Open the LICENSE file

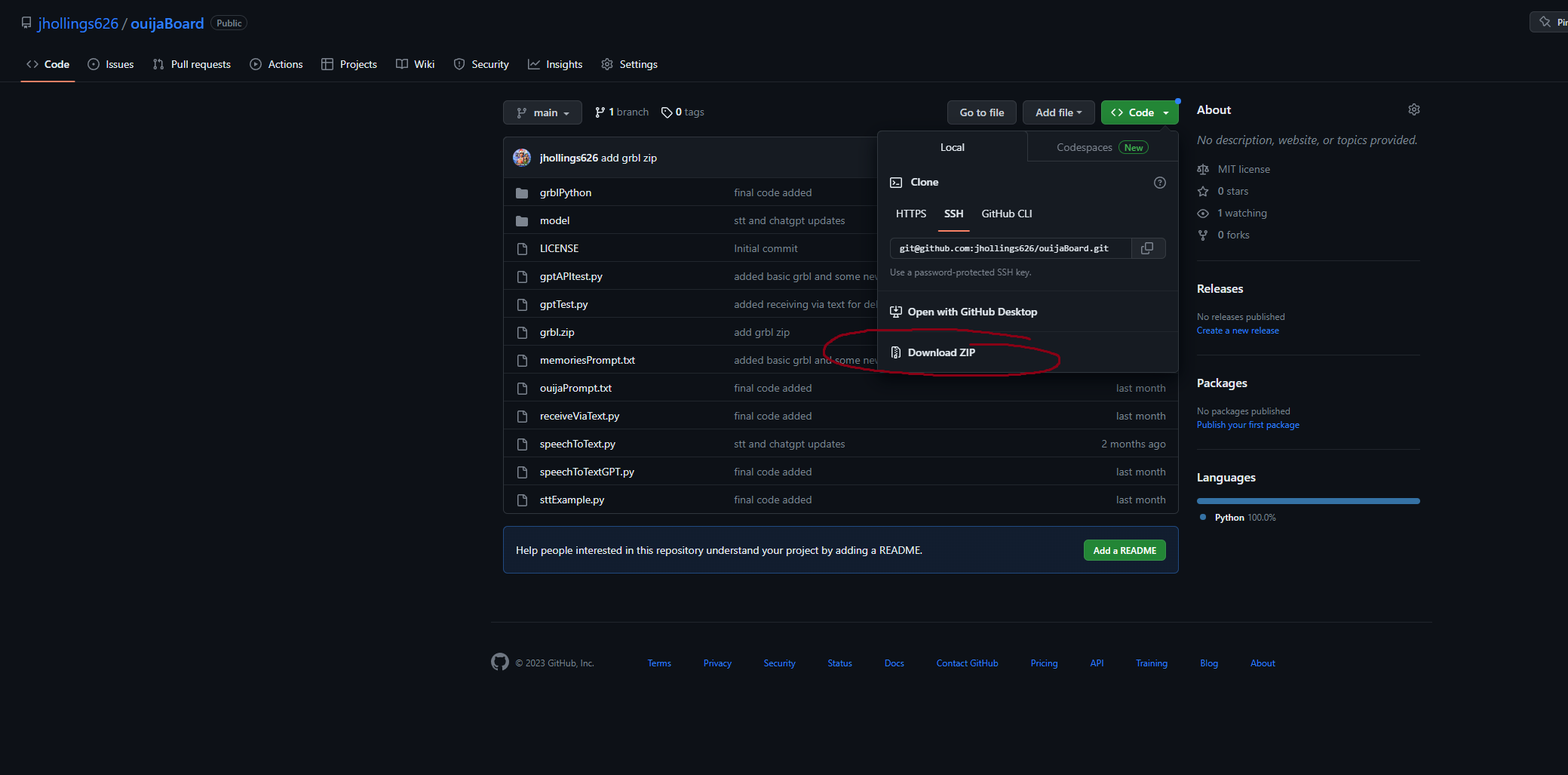click(559, 248)
